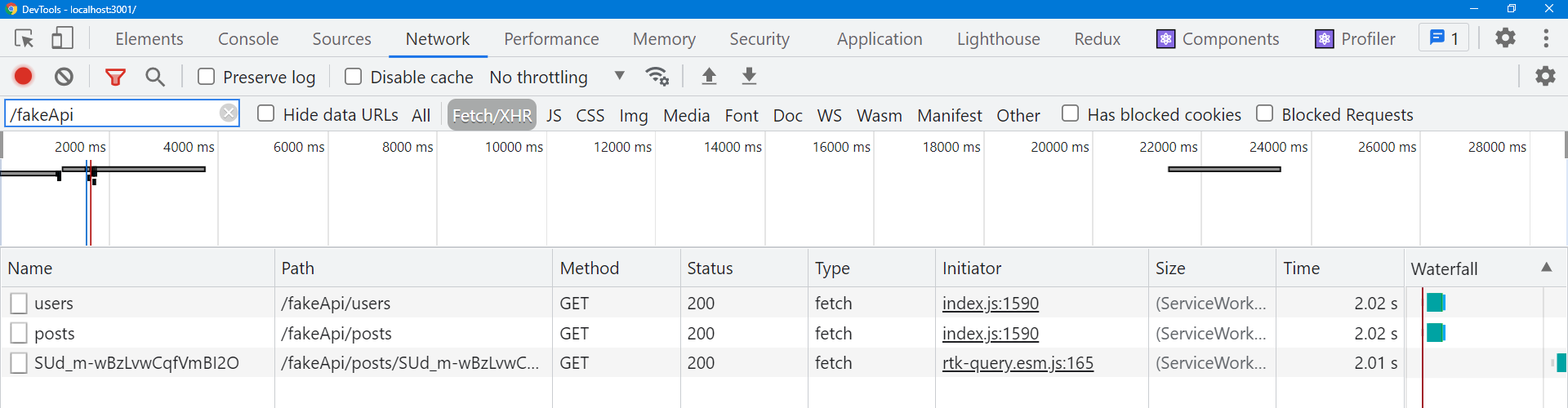Filter requests by Manifest
The width and height of the screenshot is (1568, 408).
tap(949, 115)
